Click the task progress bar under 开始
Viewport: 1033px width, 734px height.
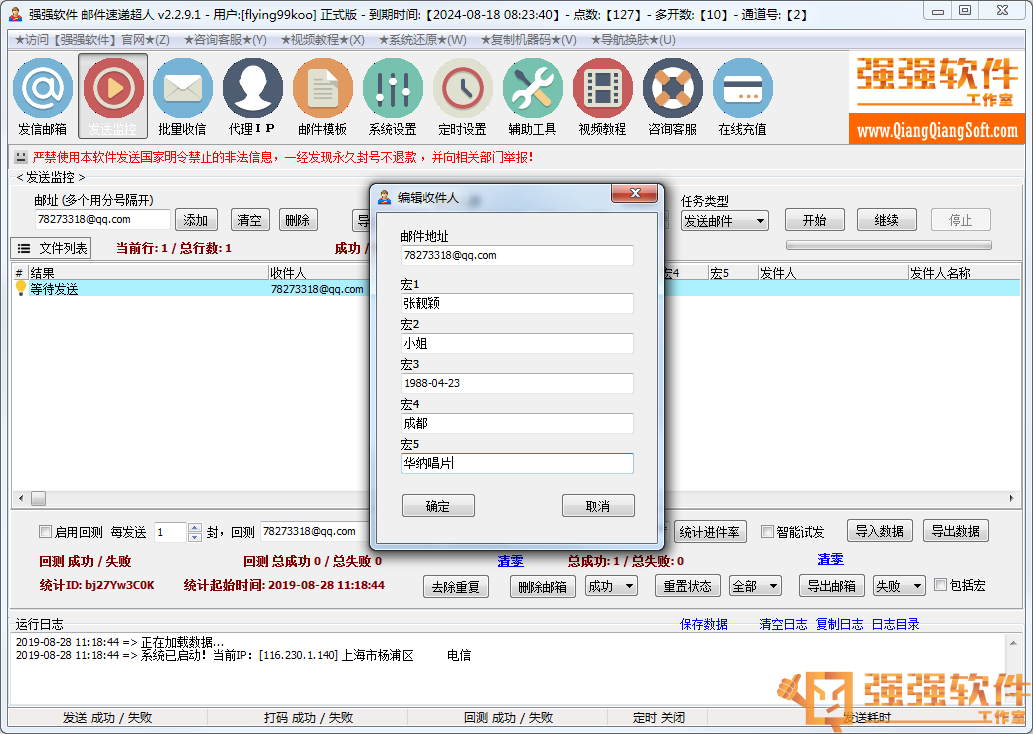pos(889,245)
